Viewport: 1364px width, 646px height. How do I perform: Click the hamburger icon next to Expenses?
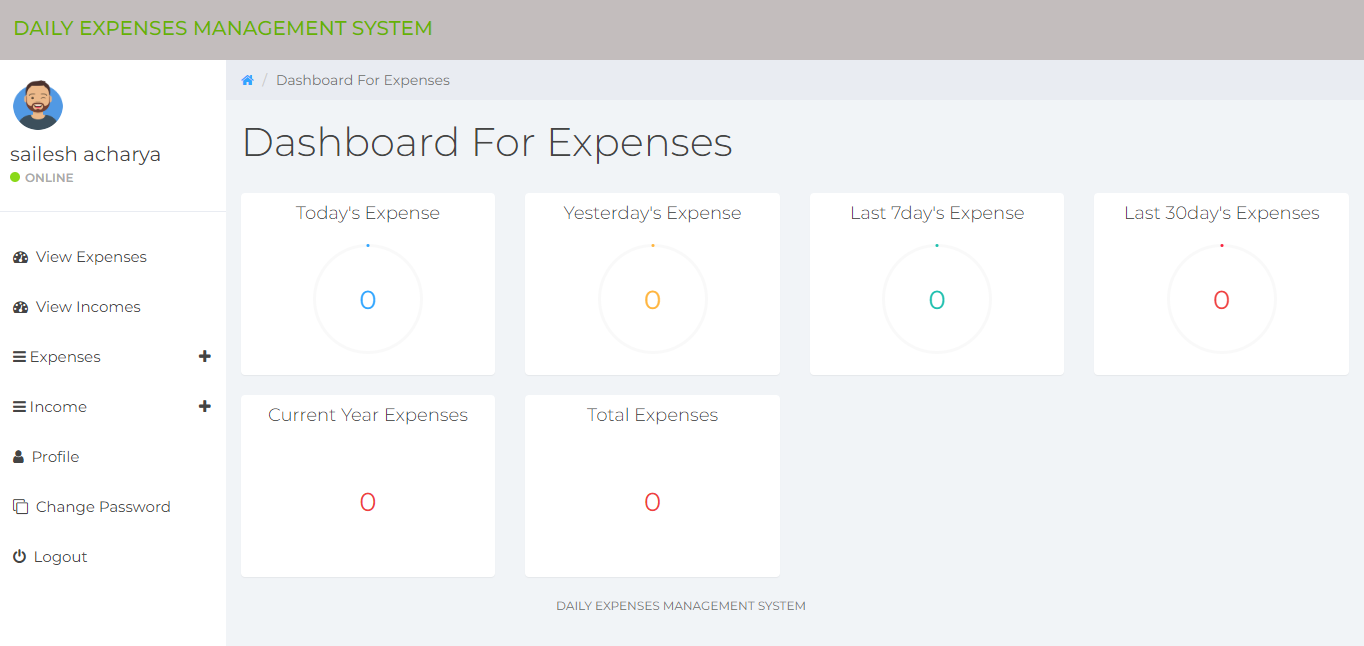[x=19, y=357]
